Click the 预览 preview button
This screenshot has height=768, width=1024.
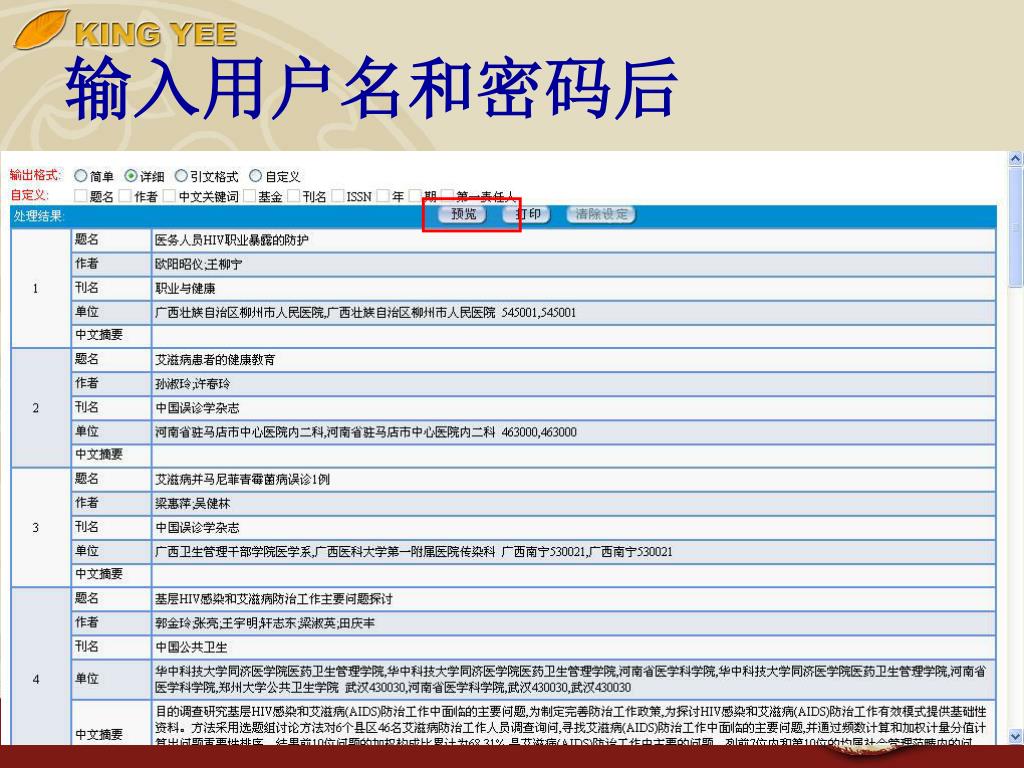(x=462, y=214)
